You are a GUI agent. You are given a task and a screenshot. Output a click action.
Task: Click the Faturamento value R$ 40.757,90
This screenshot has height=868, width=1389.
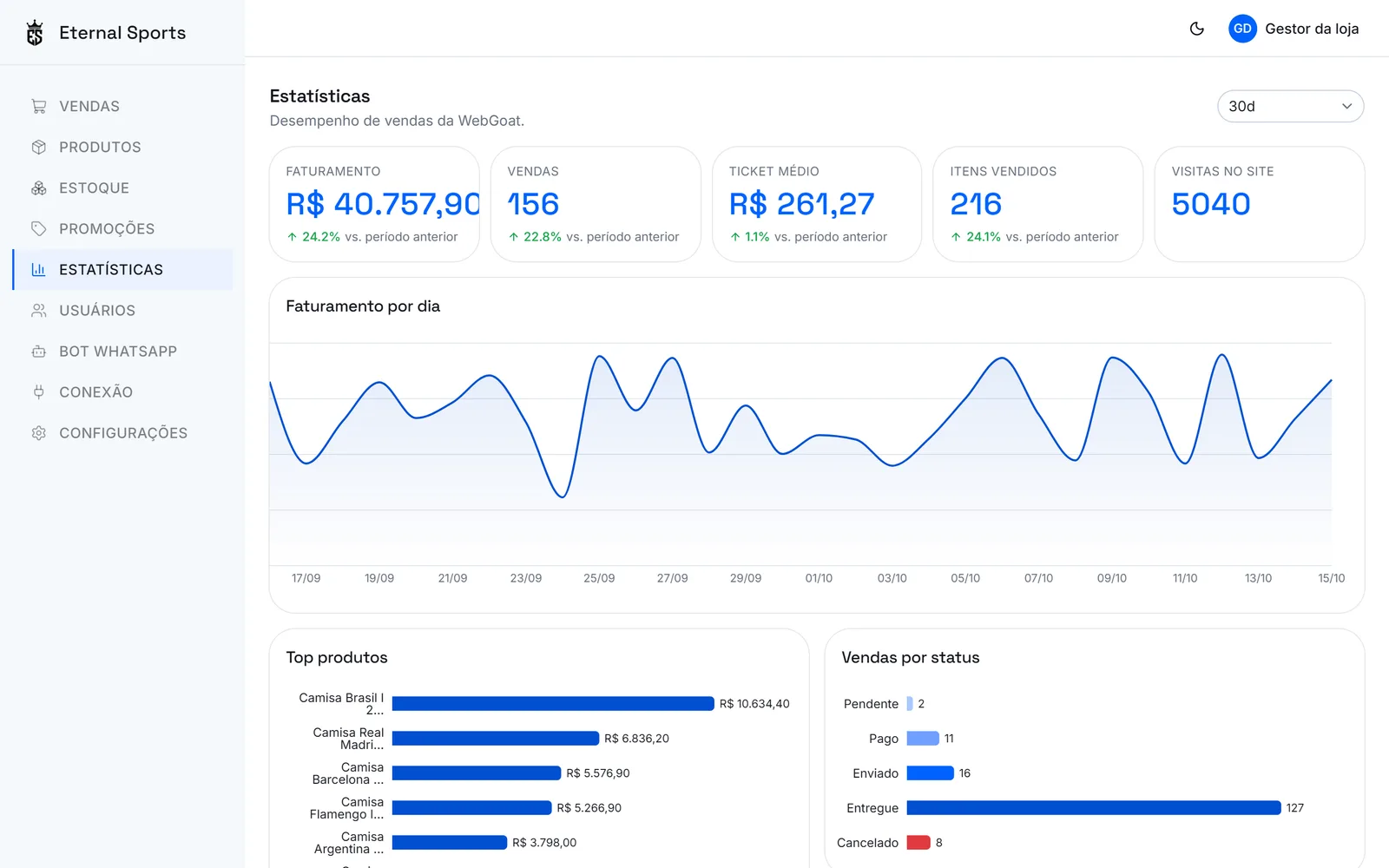pos(383,204)
